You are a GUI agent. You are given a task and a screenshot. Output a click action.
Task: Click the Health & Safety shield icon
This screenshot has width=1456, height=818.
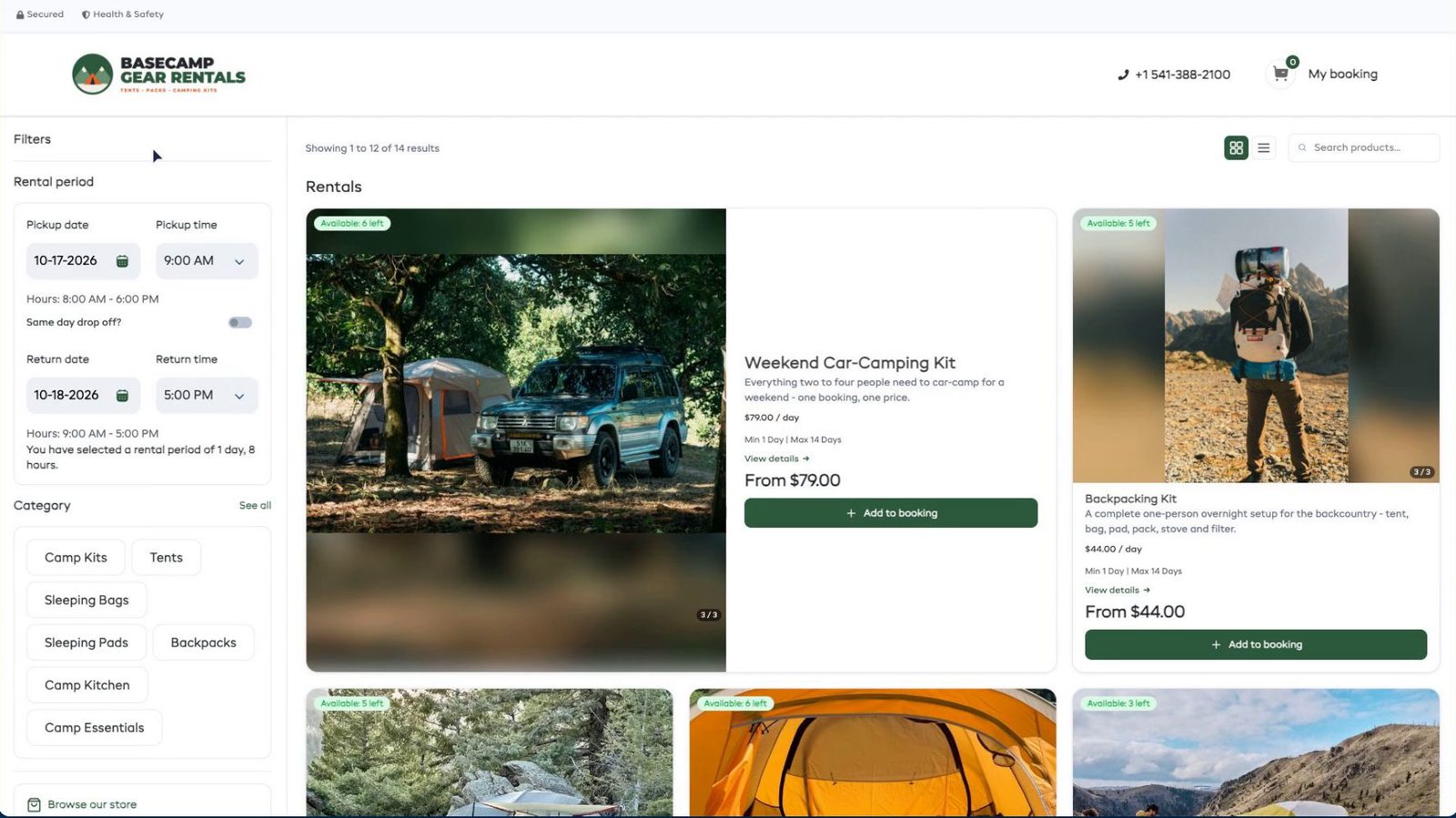[86, 15]
